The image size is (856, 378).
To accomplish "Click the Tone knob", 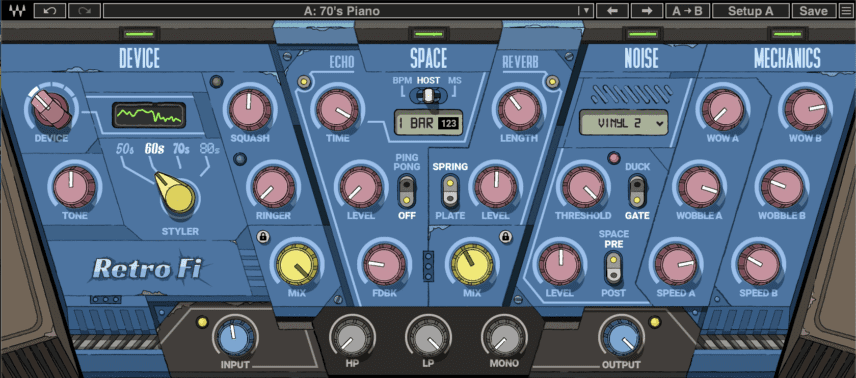I will click(75, 187).
